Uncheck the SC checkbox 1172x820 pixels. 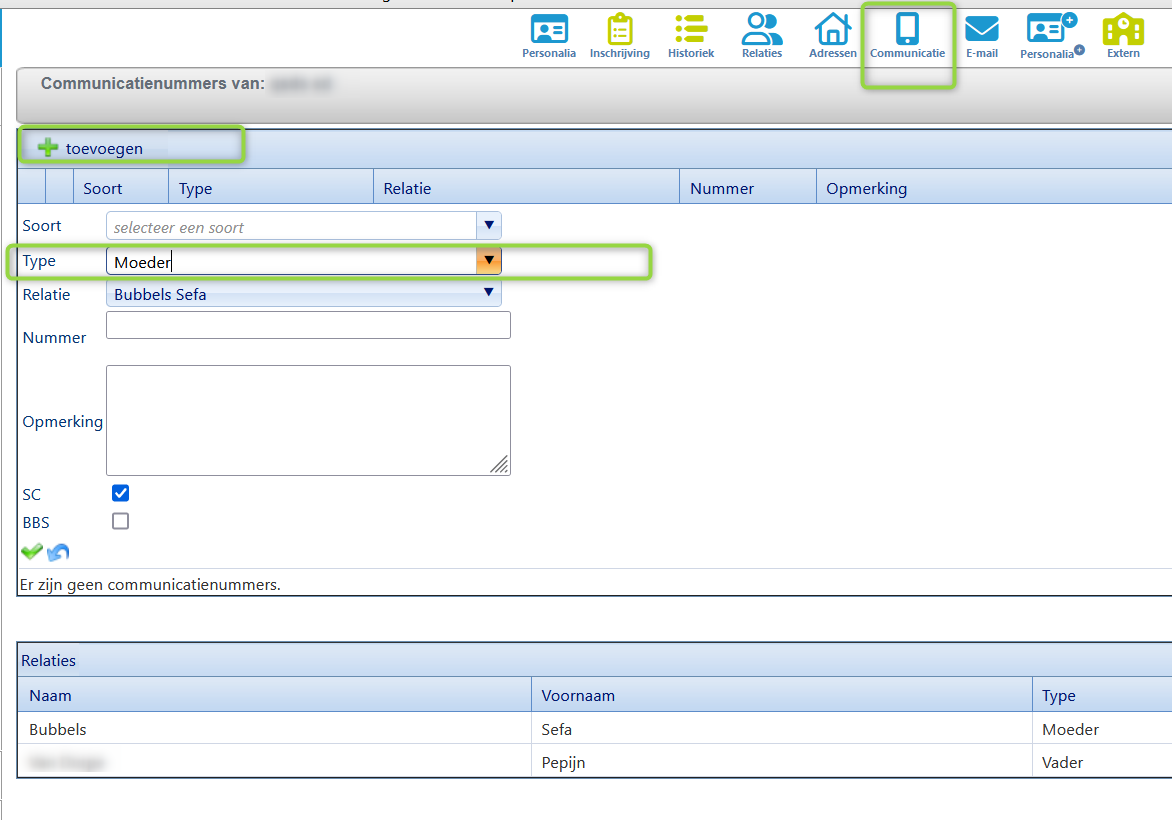coord(121,493)
